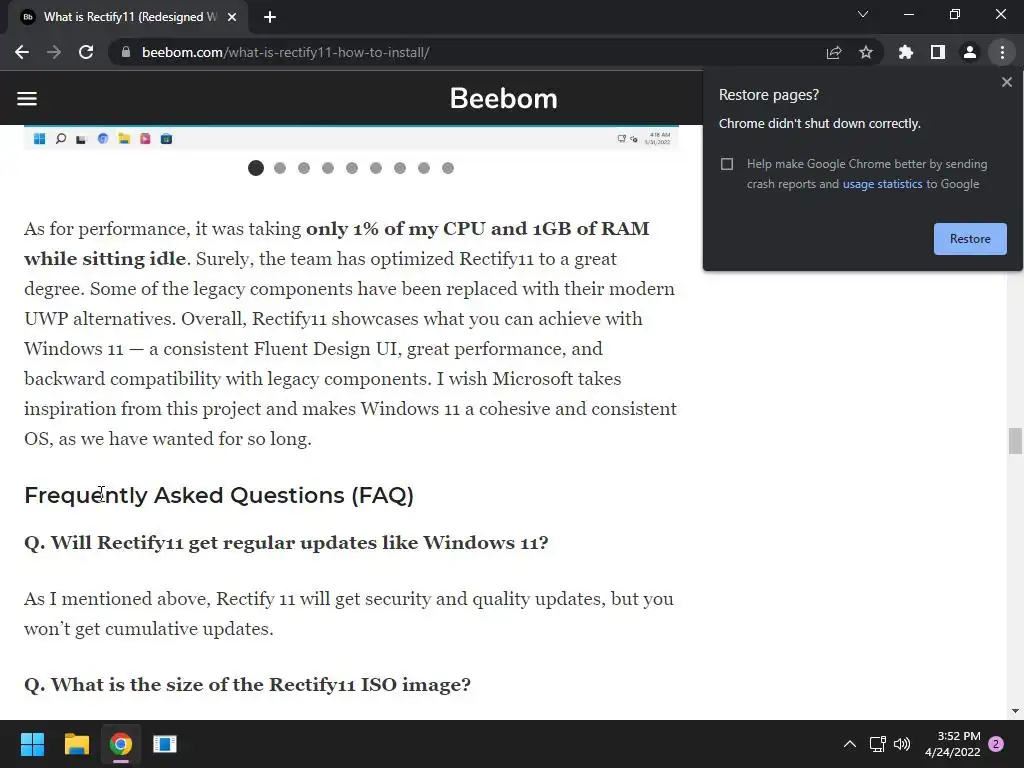The height and width of the screenshot is (768, 1024).
Task: Click the scrollbar down arrow
Action: (x=1015, y=711)
